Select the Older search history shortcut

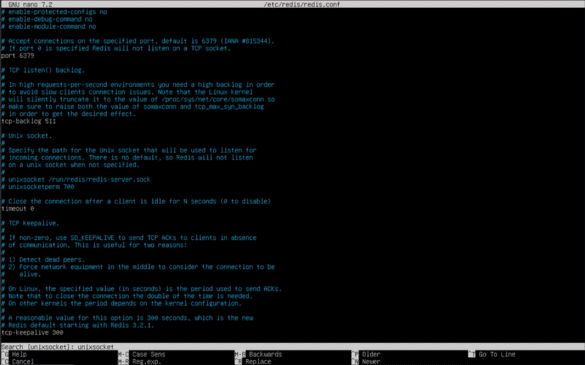coord(366,354)
